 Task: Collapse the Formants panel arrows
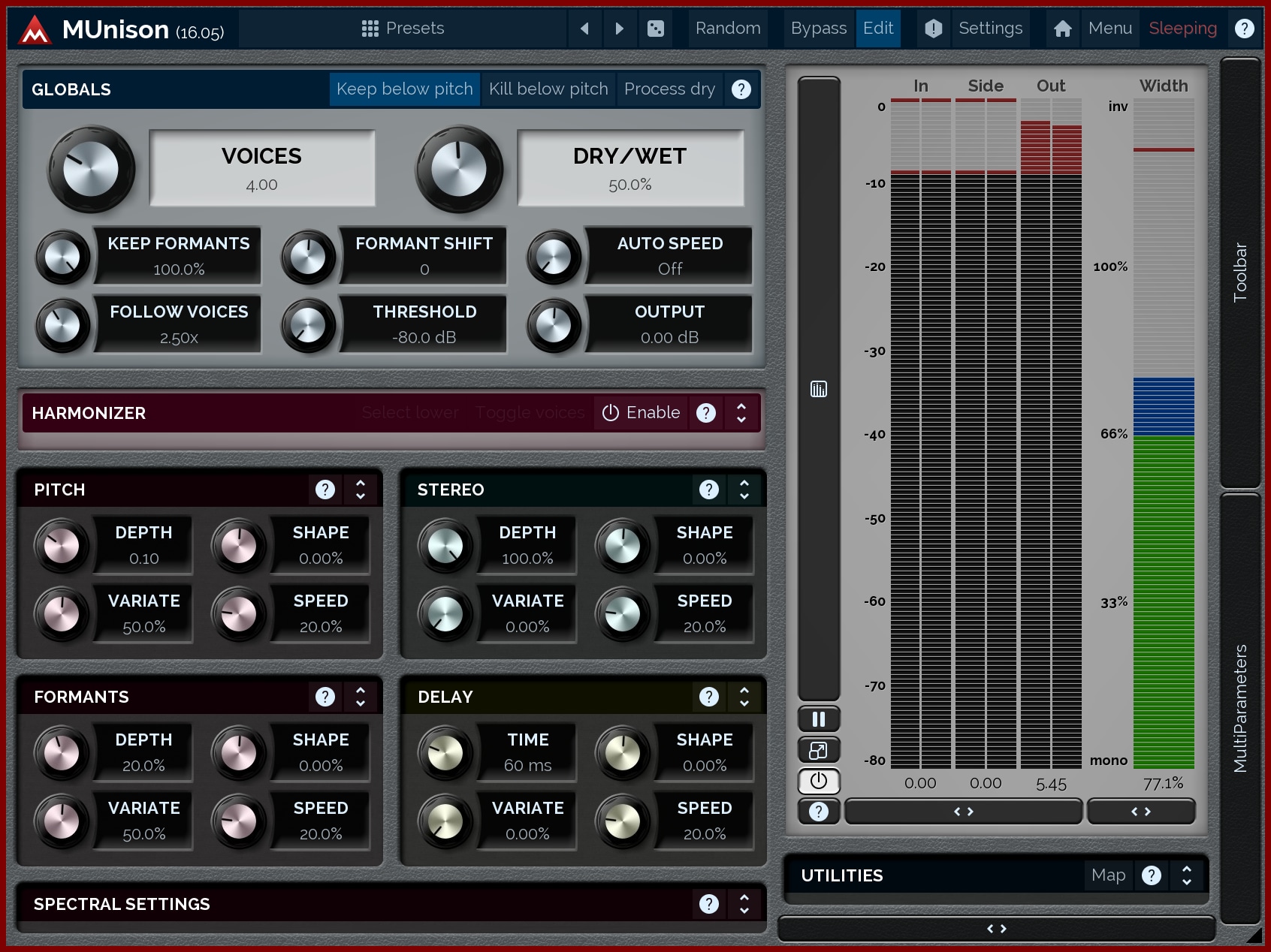[361, 697]
